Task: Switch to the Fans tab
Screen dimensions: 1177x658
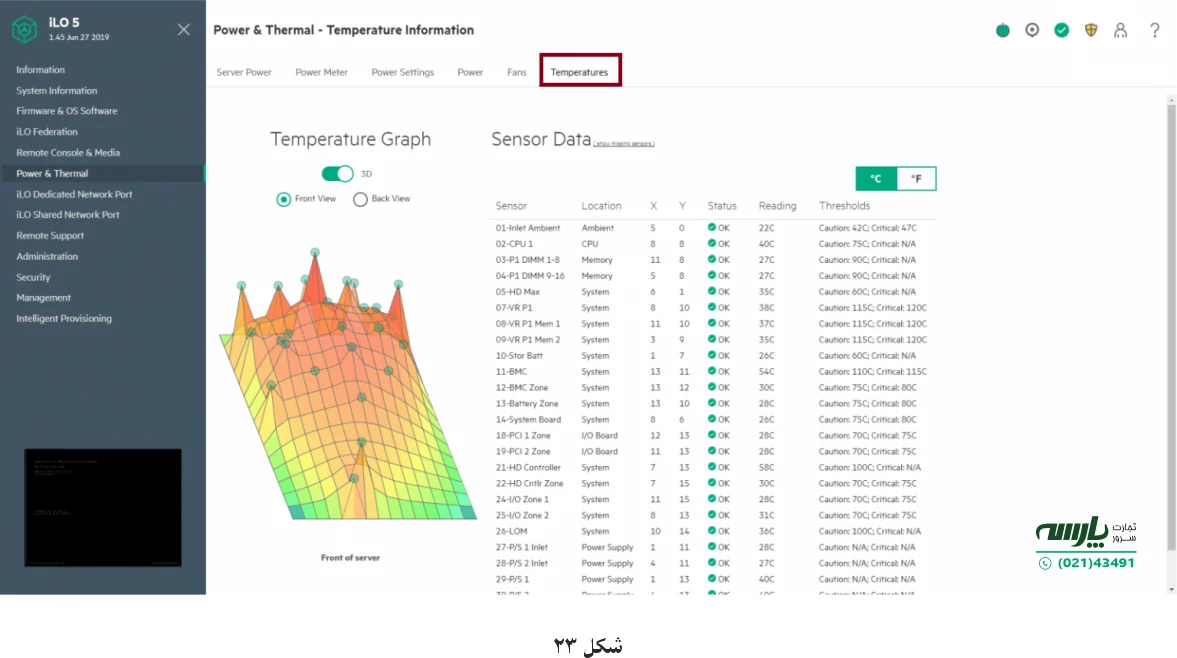Action: tap(516, 71)
